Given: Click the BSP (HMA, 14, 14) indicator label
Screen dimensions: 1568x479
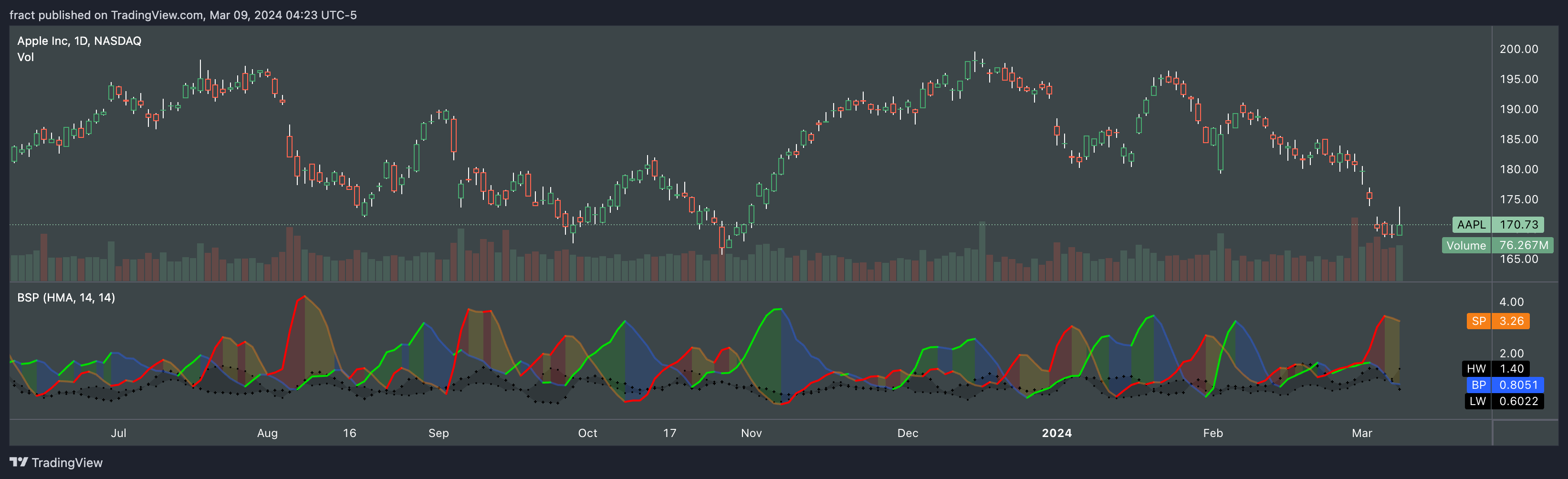Looking at the screenshot, I should 66,298.
